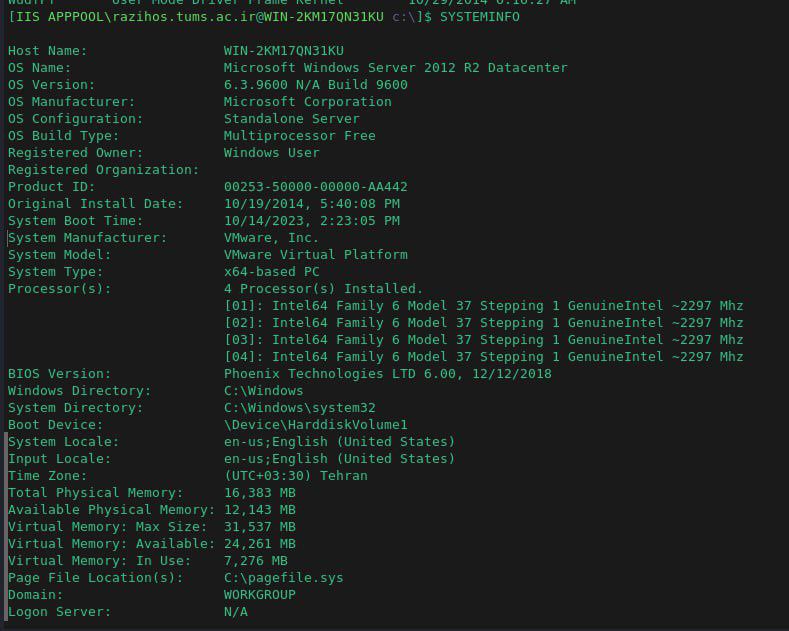Click the Product ID number
The image size is (789, 631).
[x=315, y=187]
